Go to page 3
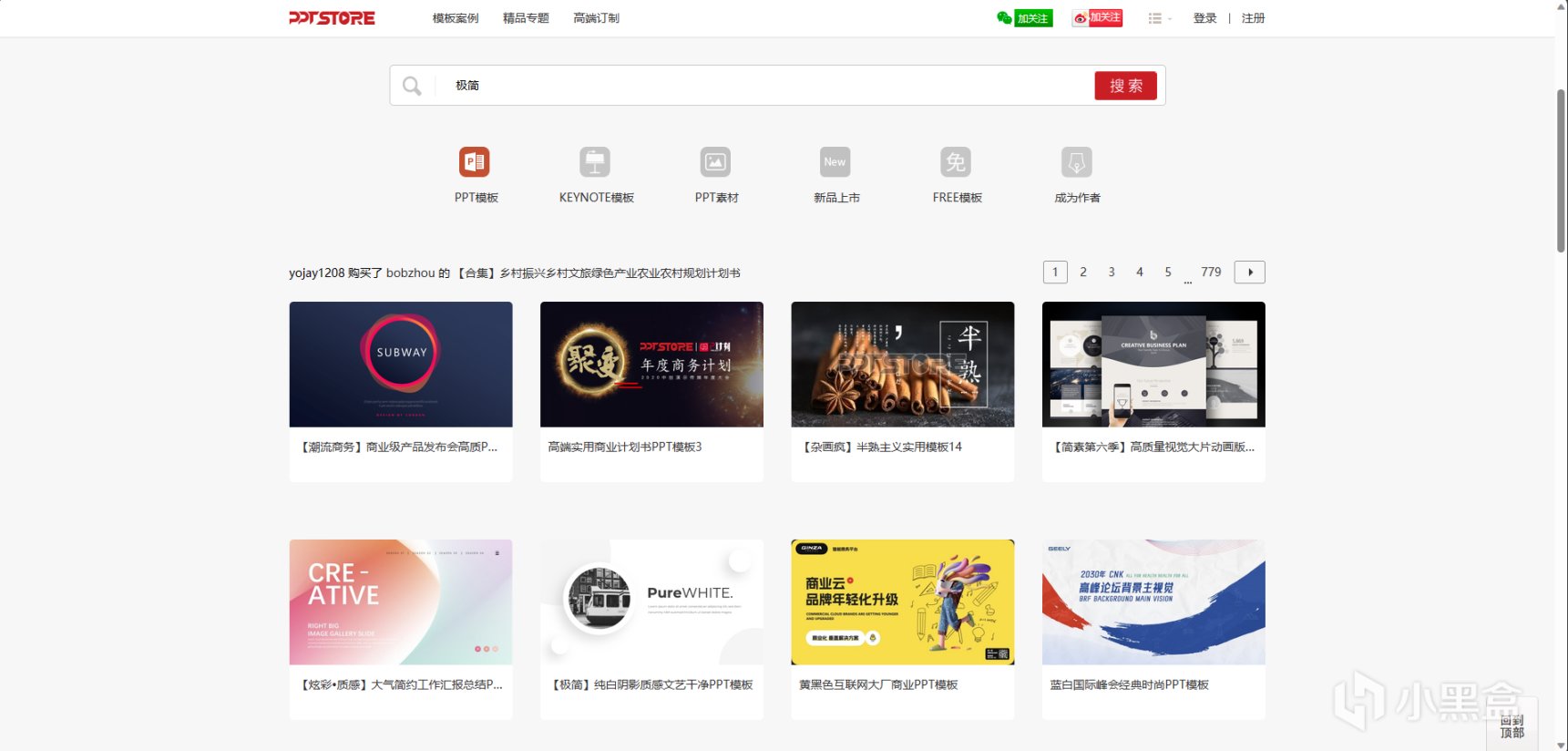Image resolution: width=1568 pixels, height=751 pixels. (x=1112, y=272)
